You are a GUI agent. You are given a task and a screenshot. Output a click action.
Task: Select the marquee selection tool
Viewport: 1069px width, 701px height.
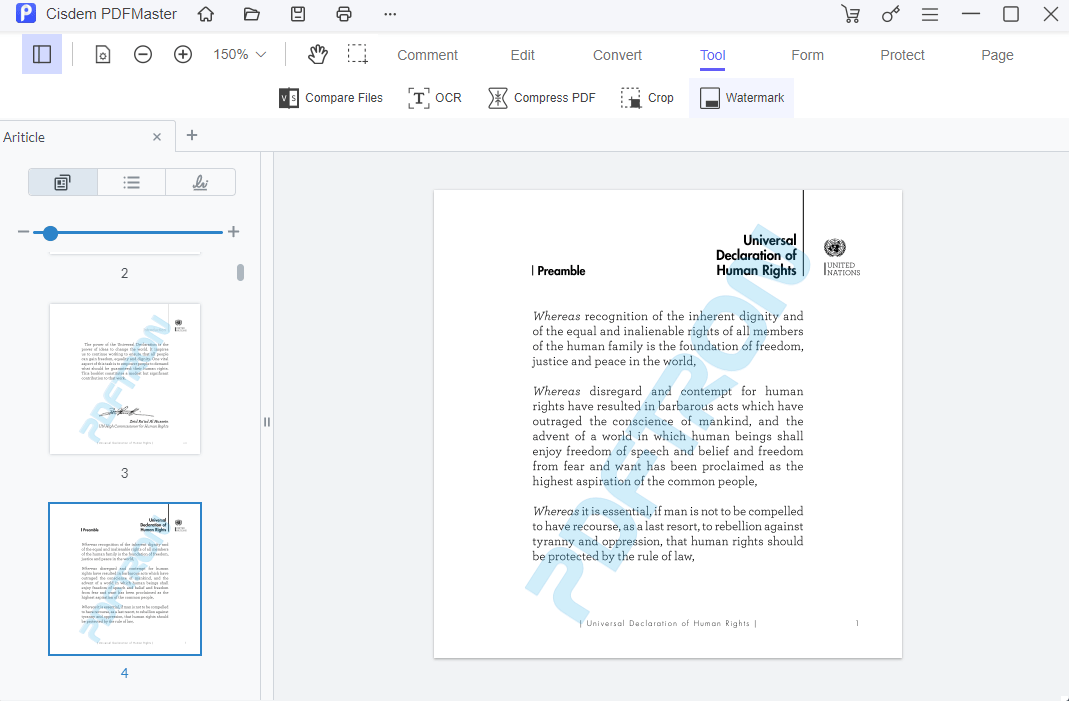pyautogui.click(x=357, y=54)
